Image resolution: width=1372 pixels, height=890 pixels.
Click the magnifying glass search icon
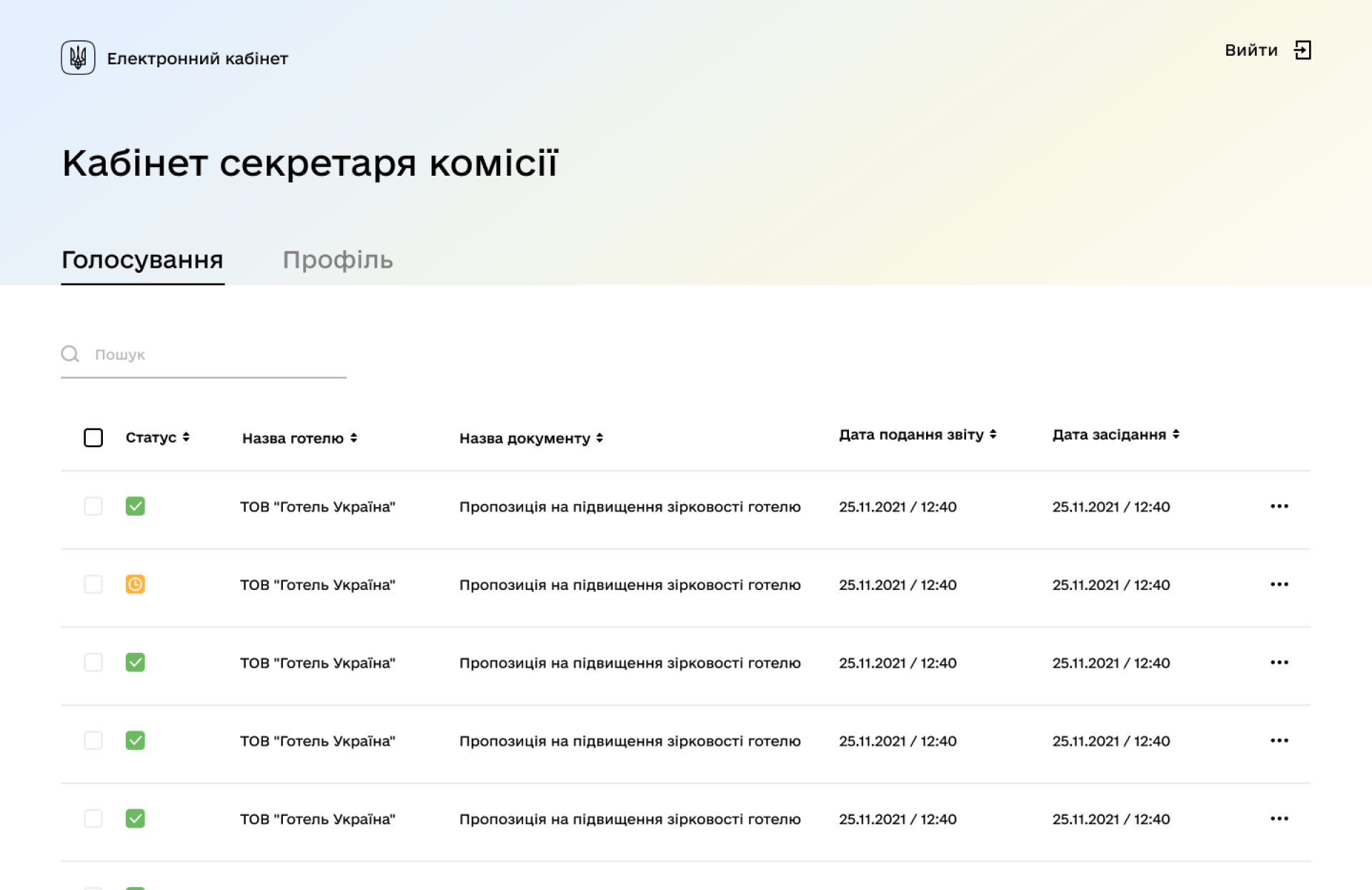coord(71,354)
